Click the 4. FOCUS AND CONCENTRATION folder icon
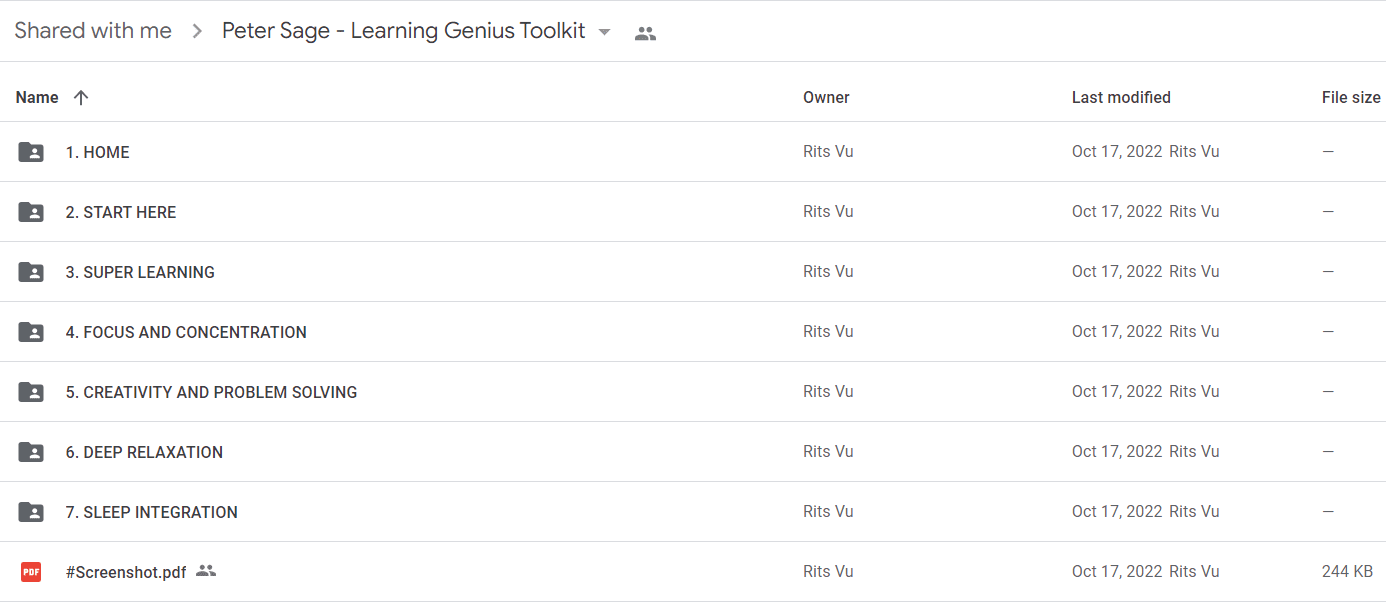 click(x=31, y=332)
